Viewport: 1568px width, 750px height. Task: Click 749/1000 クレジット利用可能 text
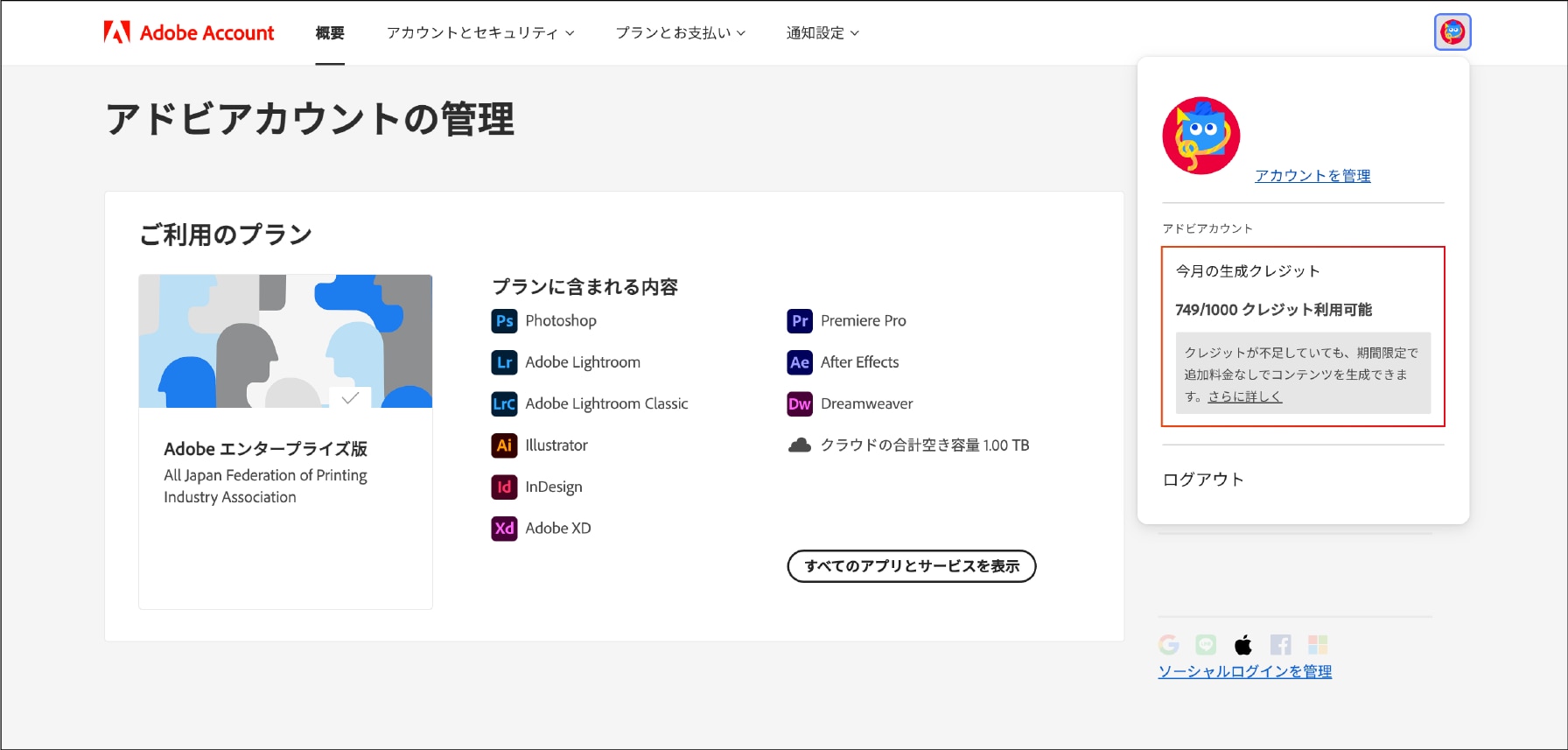click(x=1273, y=310)
